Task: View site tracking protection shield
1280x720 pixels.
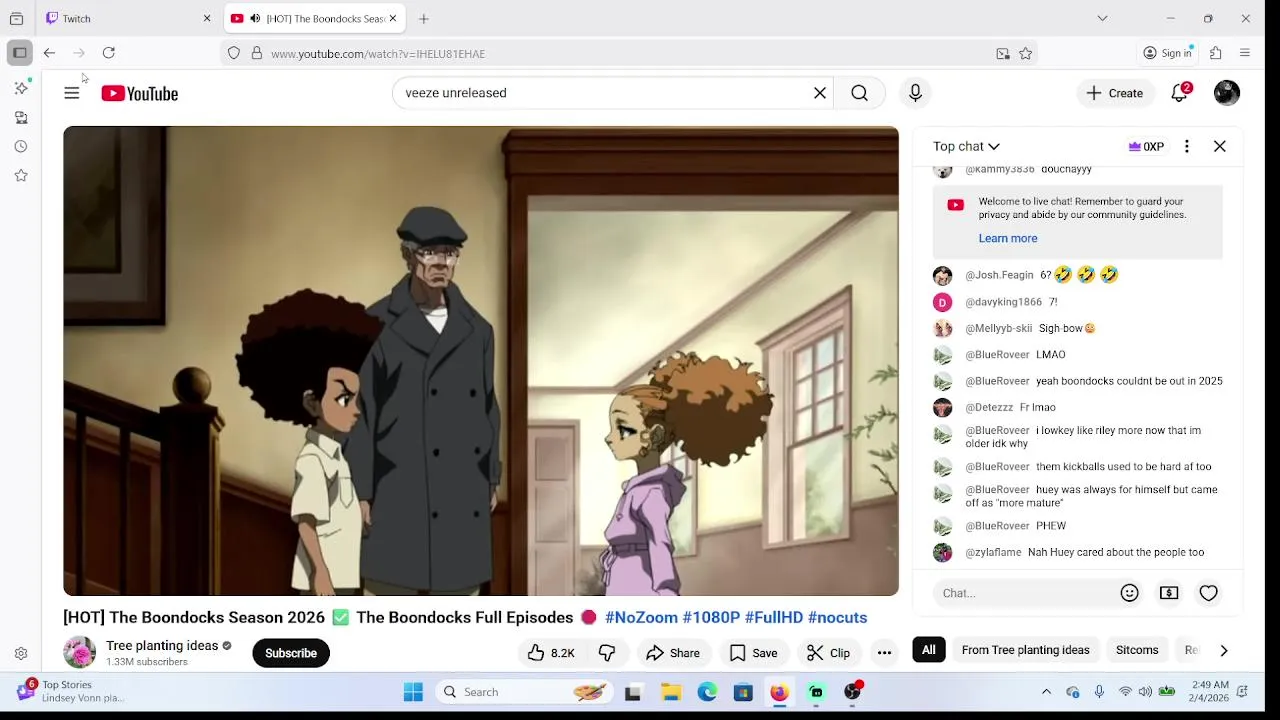Action: (x=234, y=53)
